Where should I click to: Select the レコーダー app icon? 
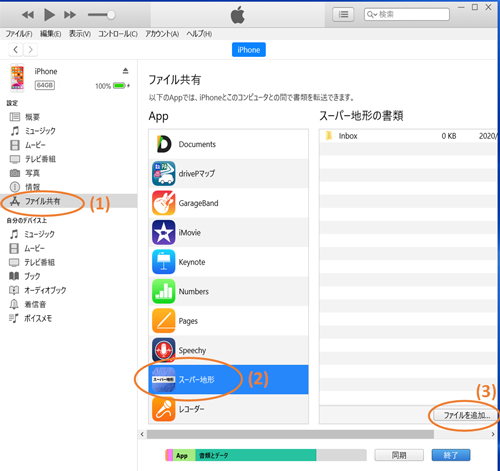163,409
